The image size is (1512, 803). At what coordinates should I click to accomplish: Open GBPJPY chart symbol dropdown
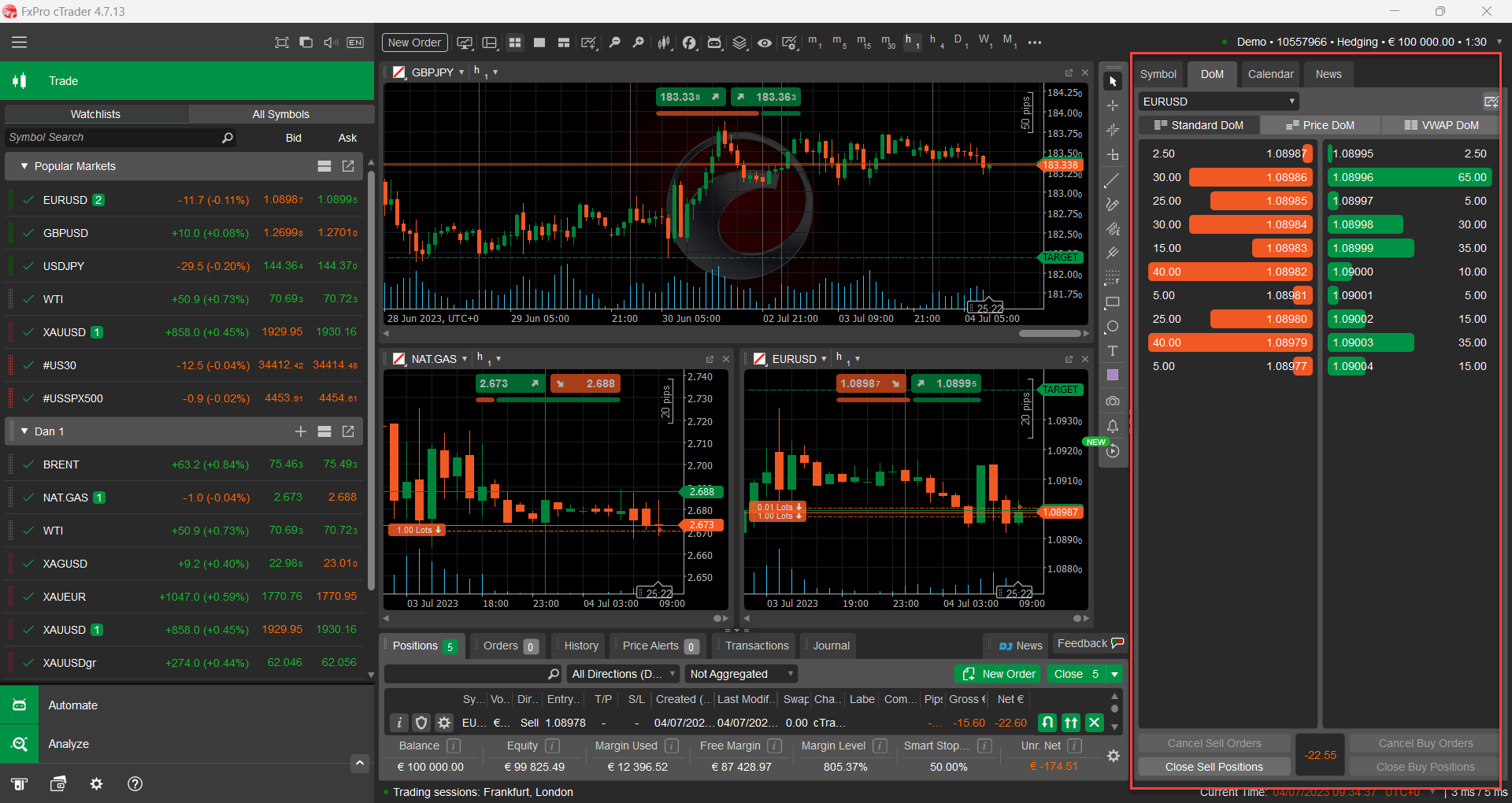click(461, 72)
